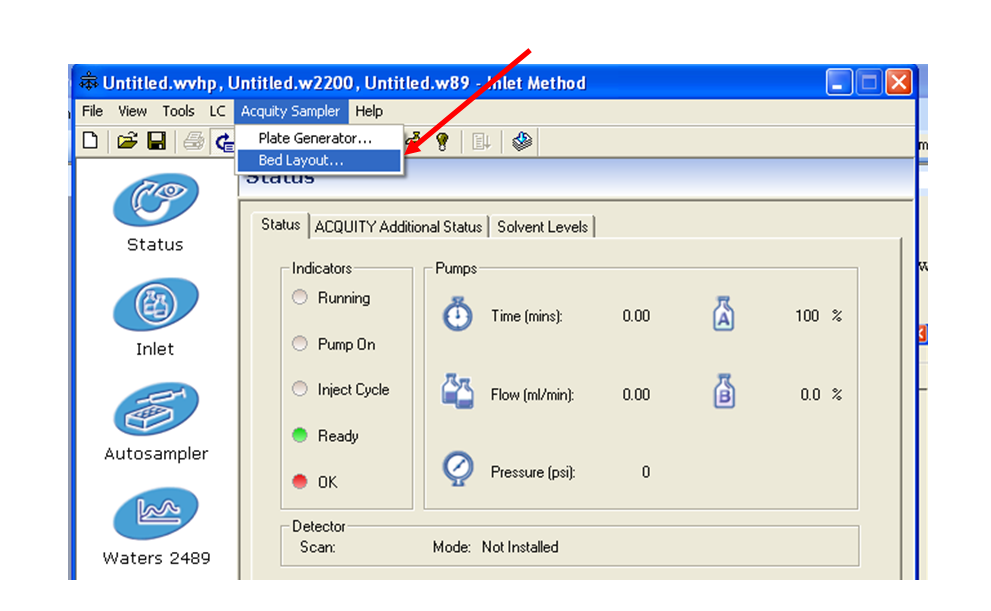Click the grayed list toolbar icon
991x611 pixels.
tap(481, 142)
